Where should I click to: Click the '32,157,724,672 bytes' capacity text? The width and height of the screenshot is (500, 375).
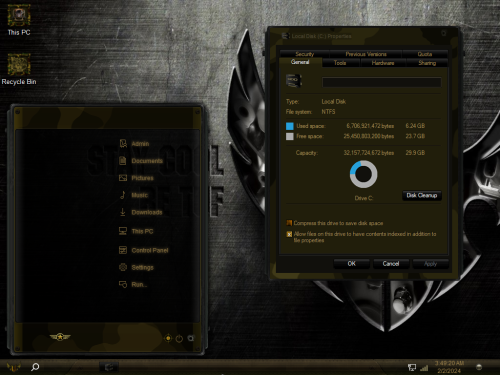pyautogui.click(x=369, y=153)
